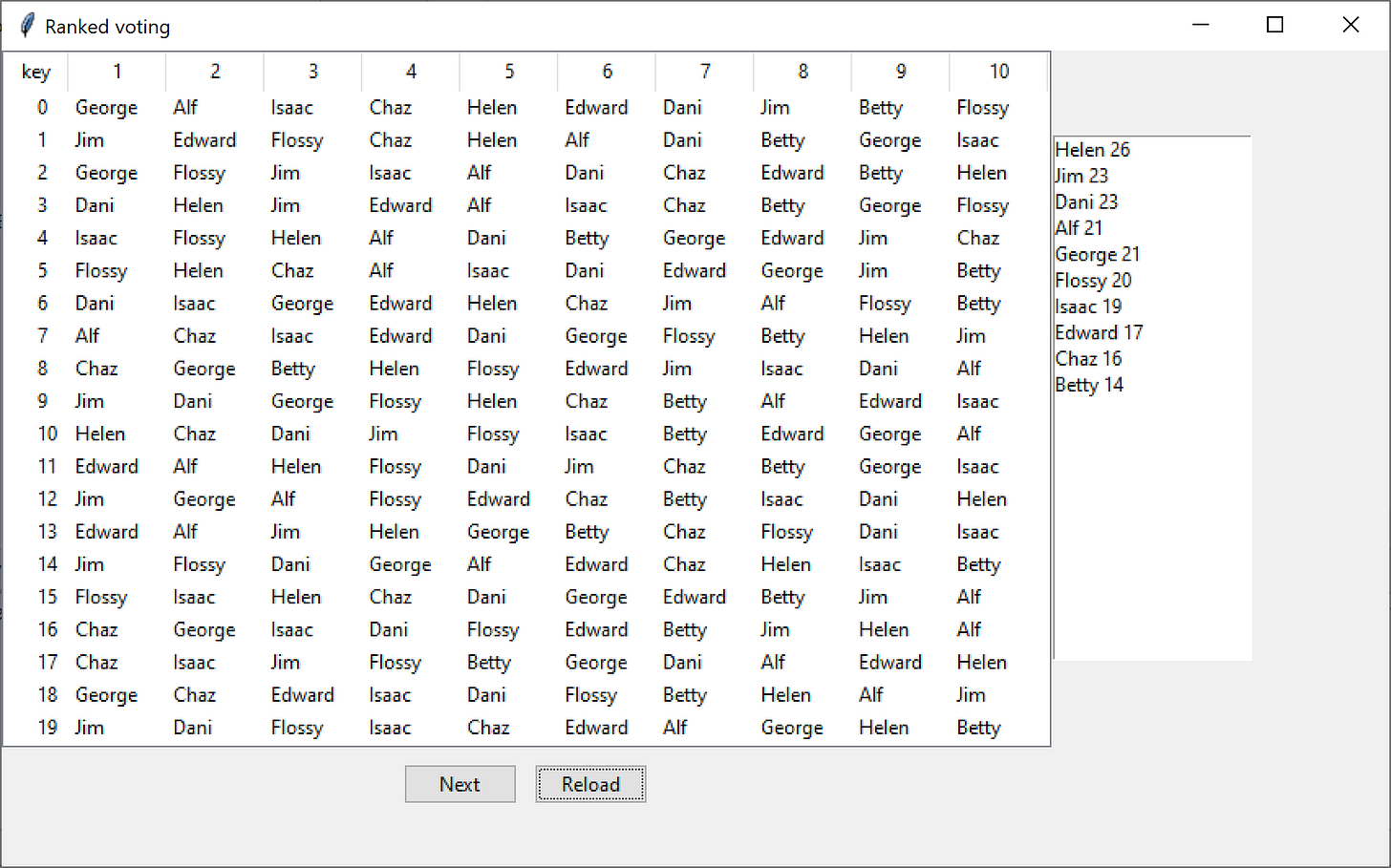Viewport: 1391px width, 868px height.
Task: Select 'Alf 21' in results list
Action: [1079, 227]
